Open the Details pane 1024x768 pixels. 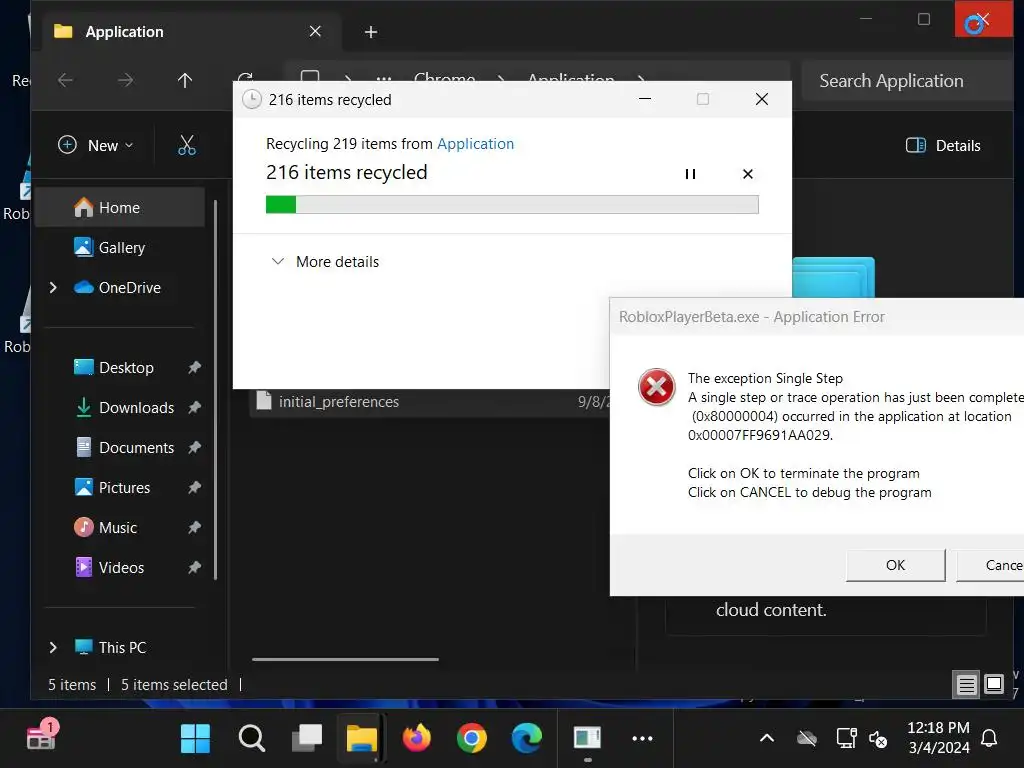click(x=943, y=145)
